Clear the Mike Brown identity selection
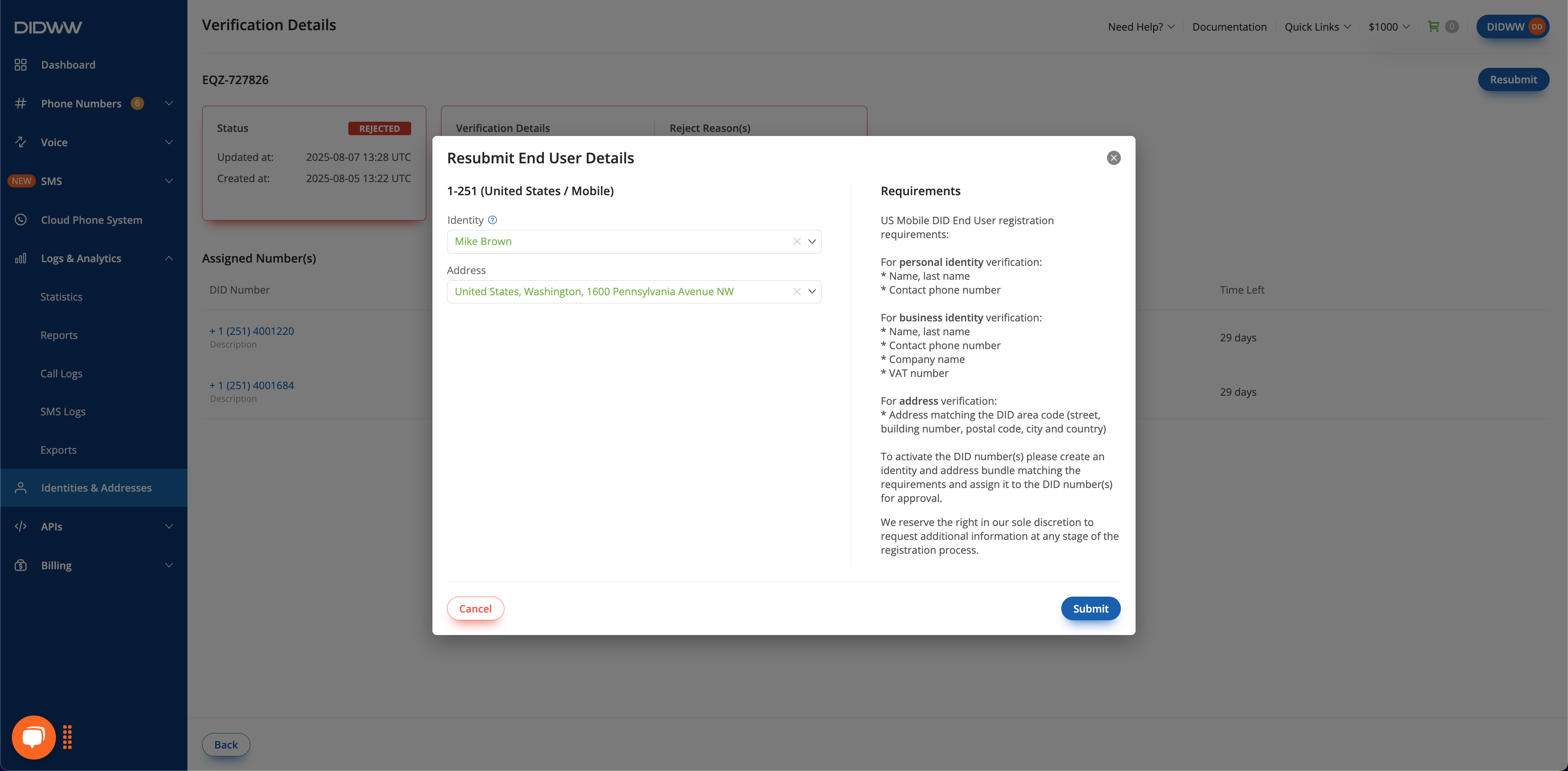This screenshot has width=1568, height=771. (x=796, y=242)
